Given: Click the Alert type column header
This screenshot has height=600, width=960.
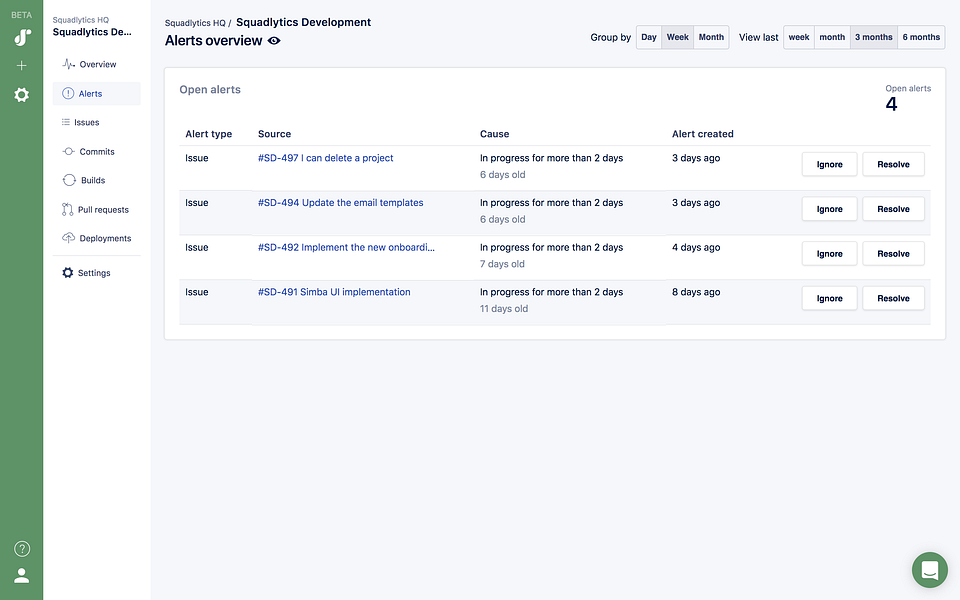Looking at the screenshot, I should pyautogui.click(x=208, y=134).
